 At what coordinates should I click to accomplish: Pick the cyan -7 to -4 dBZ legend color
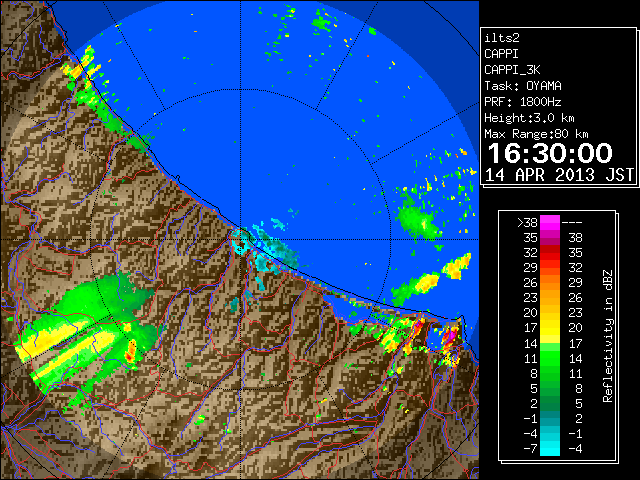(550, 448)
